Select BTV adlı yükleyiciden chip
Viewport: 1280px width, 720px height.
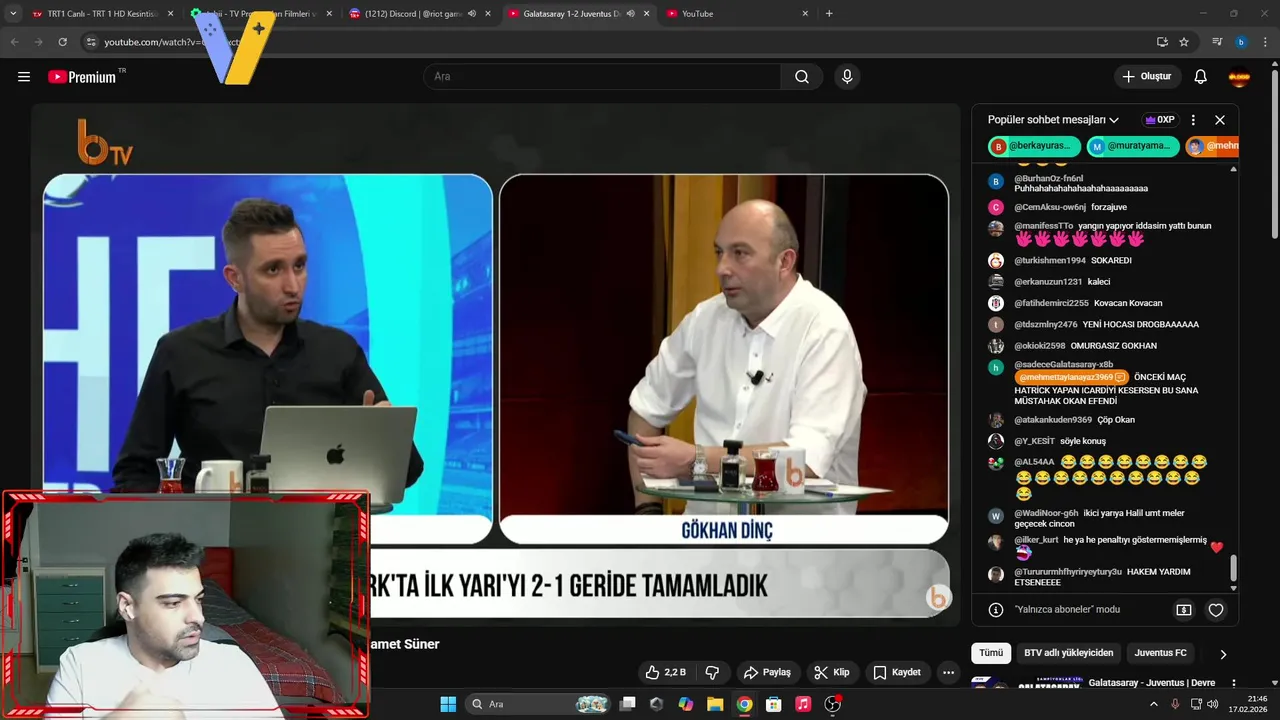point(1068,653)
